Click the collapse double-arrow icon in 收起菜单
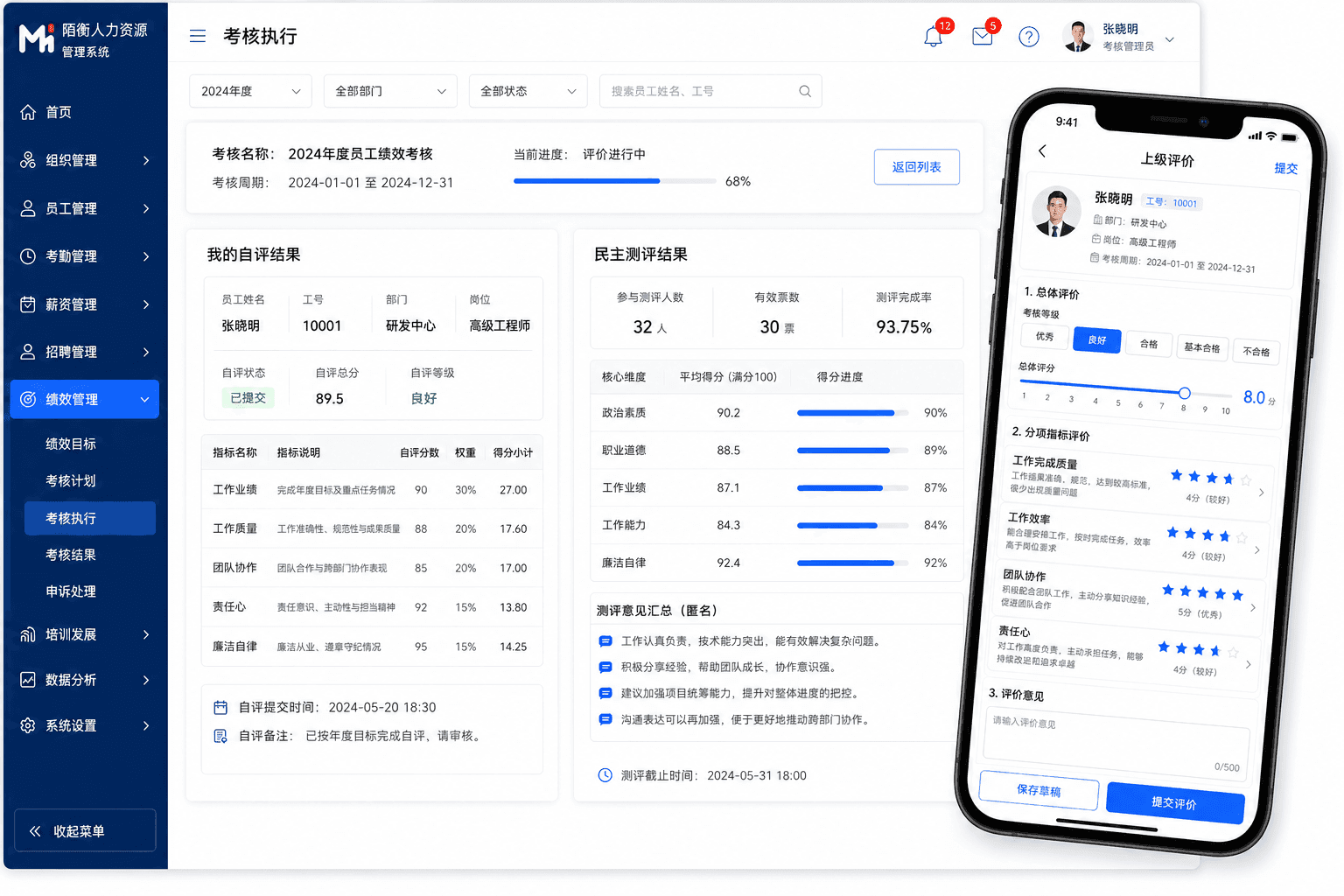Image resolution: width=1344 pixels, height=896 pixels. pyautogui.click(x=35, y=831)
